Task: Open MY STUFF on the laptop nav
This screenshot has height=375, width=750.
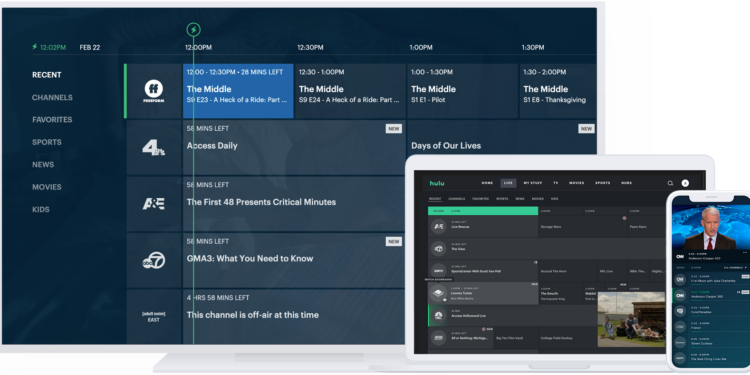Action: (532, 183)
